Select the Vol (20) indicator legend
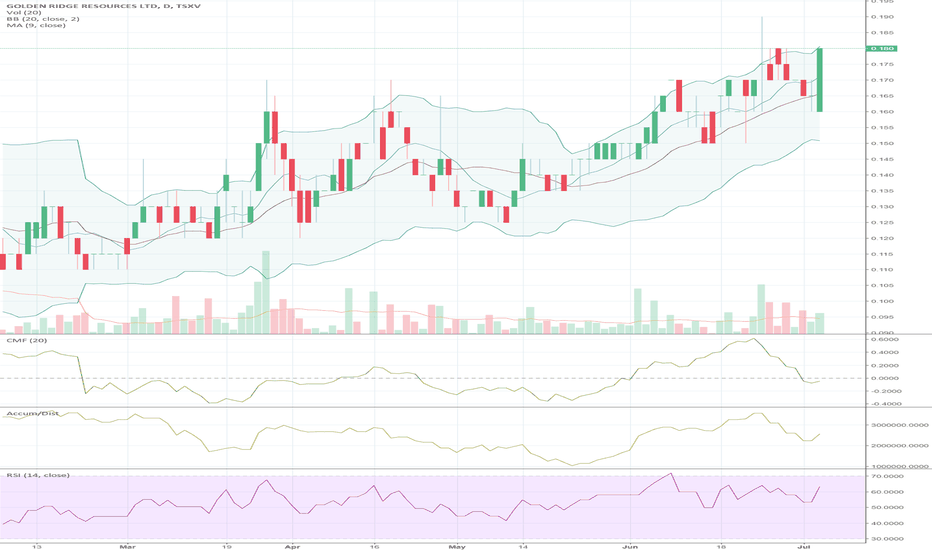The width and height of the screenshot is (932, 550). pos(24,12)
